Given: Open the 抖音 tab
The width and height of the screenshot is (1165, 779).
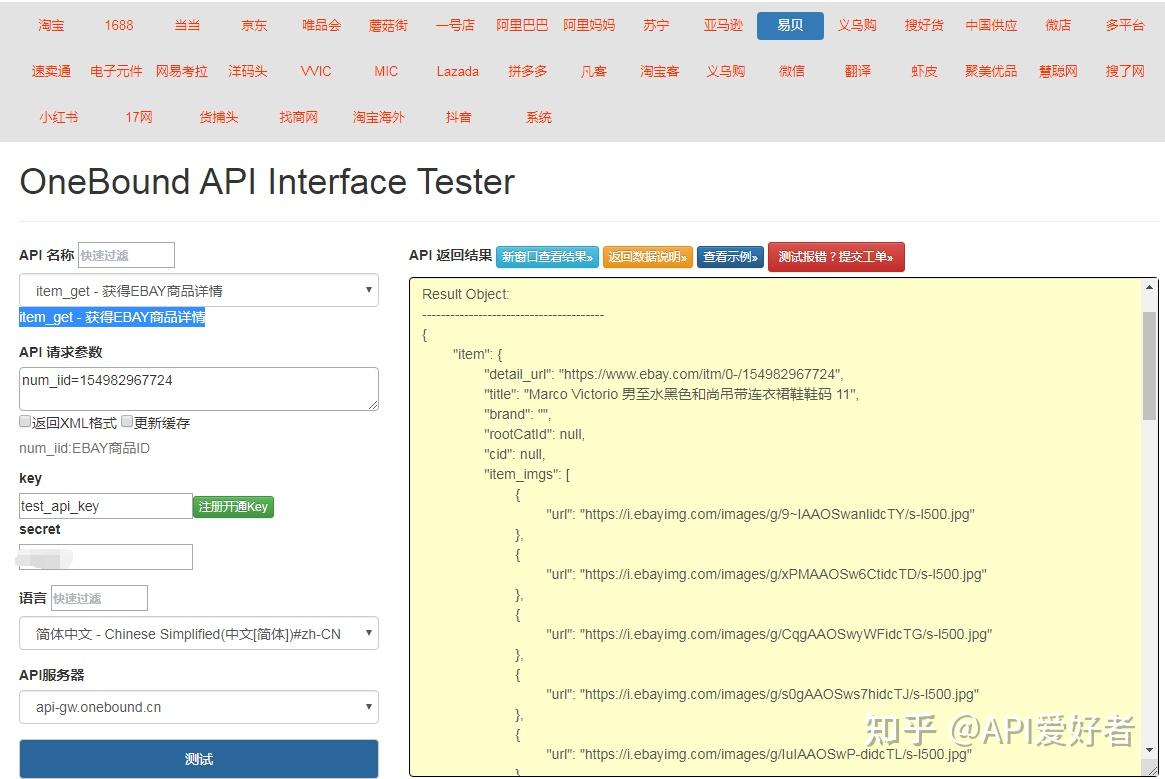Looking at the screenshot, I should [x=458, y=117].
